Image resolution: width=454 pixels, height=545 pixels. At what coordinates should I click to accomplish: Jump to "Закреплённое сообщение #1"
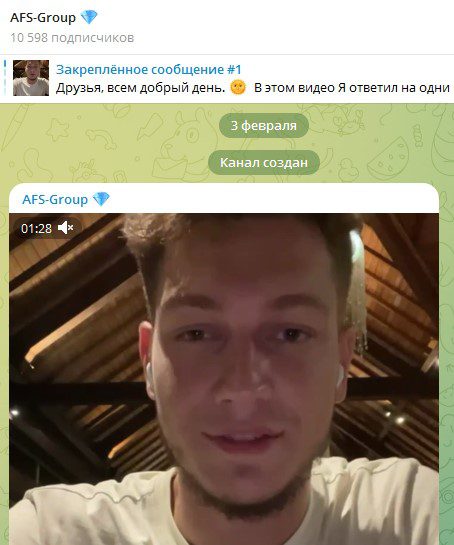click(148, 70)
